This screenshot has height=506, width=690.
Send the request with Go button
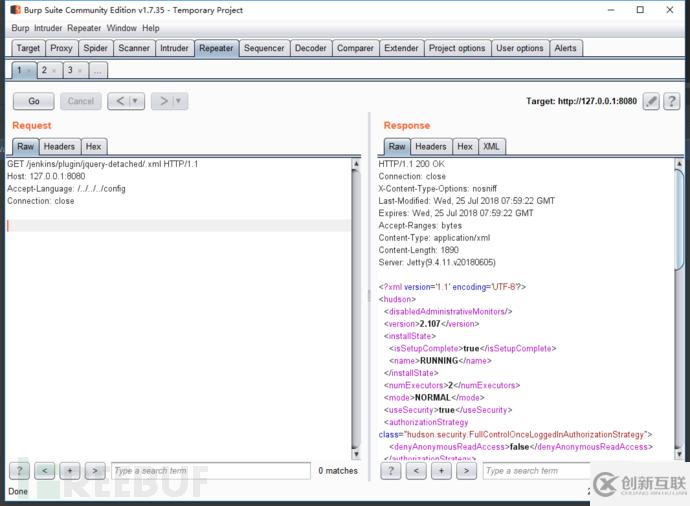[x=34, y=101]
